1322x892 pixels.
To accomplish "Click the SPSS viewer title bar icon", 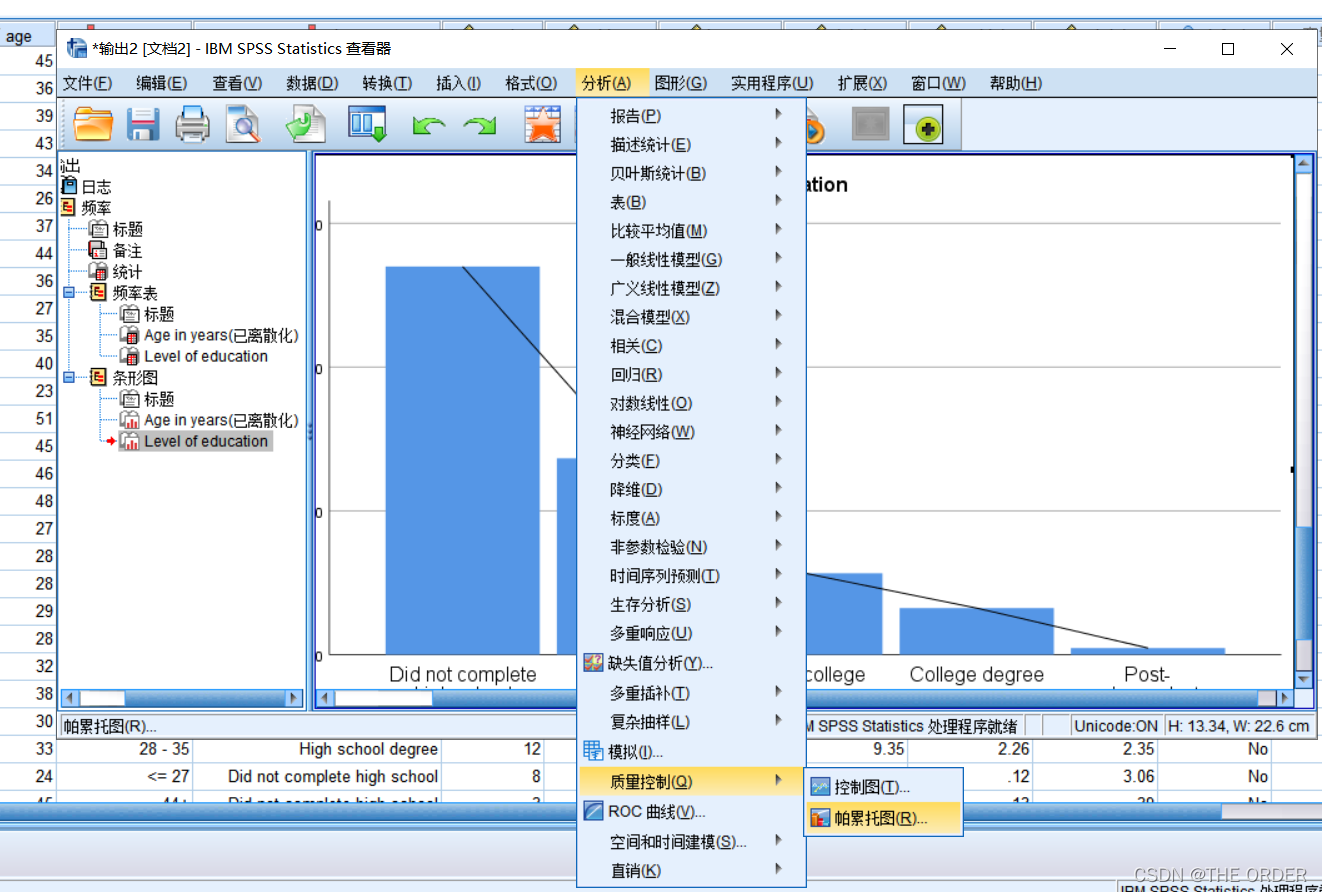I will point(77,47).
